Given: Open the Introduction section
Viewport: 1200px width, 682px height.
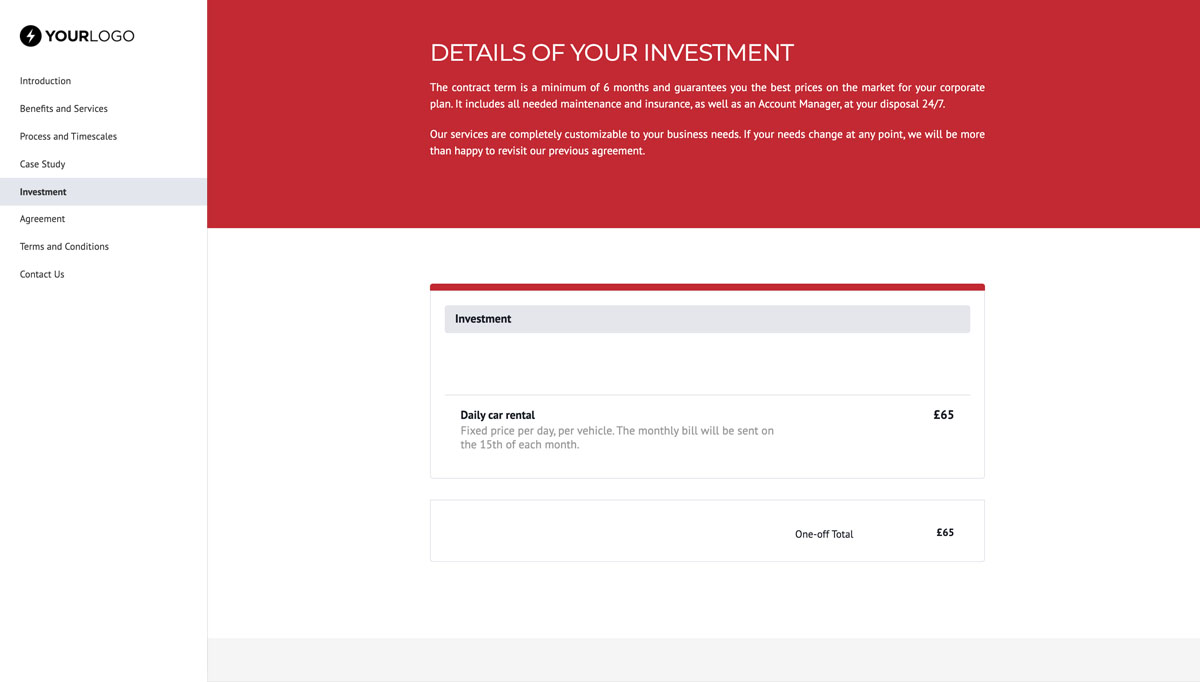Looking at the screenshot, I should click(45, 81).
